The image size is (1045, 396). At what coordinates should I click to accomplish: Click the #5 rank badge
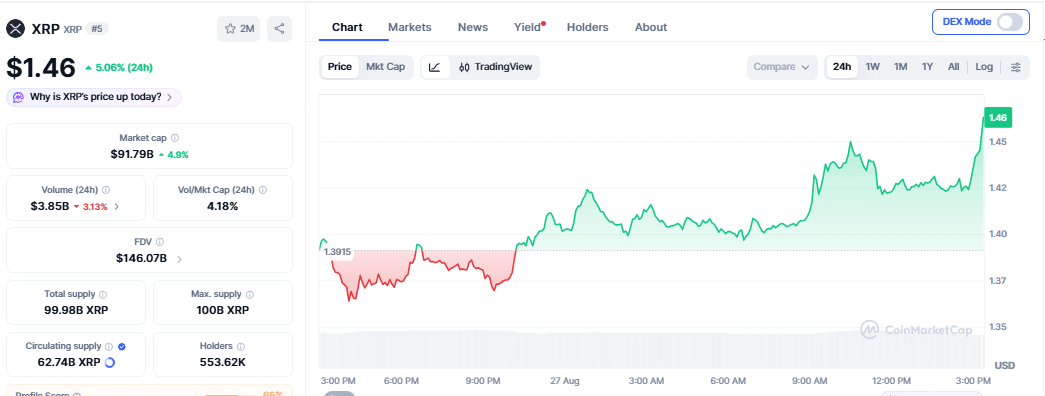click(97, 29)
